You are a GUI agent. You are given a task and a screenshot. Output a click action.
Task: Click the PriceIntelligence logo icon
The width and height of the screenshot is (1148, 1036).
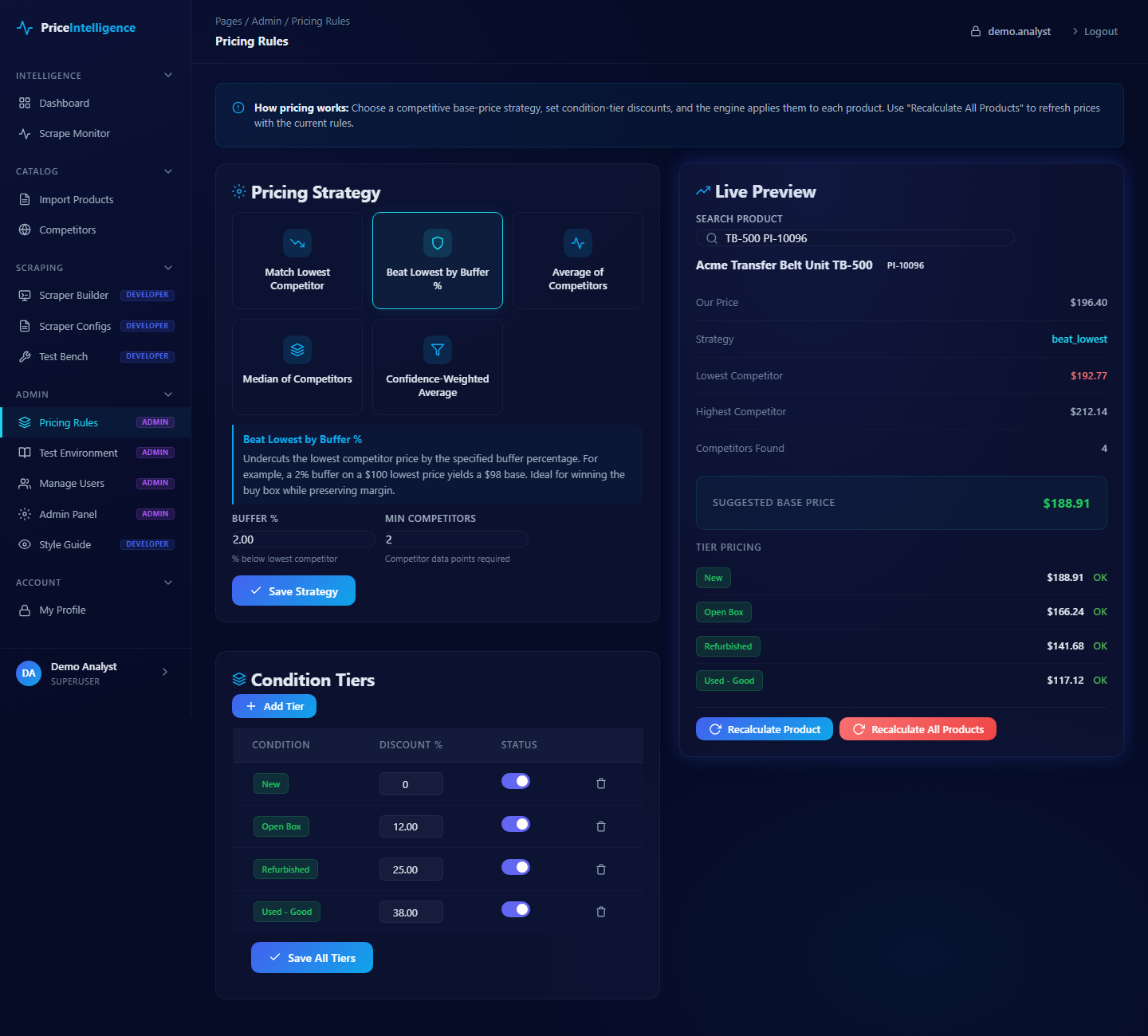point(25,28)
